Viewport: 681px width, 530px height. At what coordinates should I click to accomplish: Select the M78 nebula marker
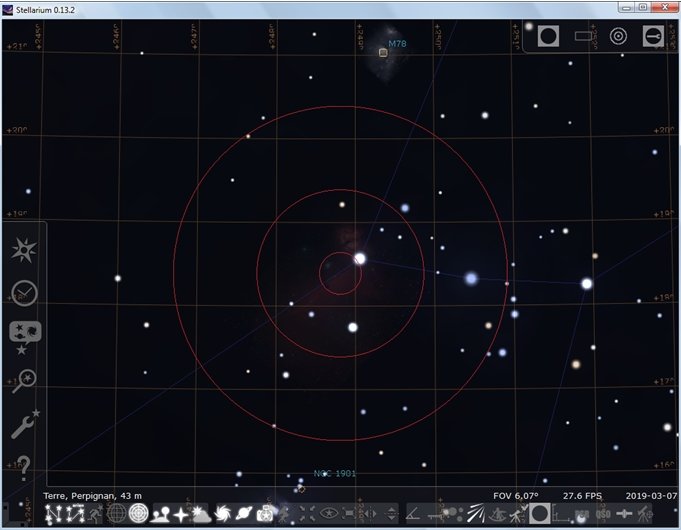pos(383,53)
